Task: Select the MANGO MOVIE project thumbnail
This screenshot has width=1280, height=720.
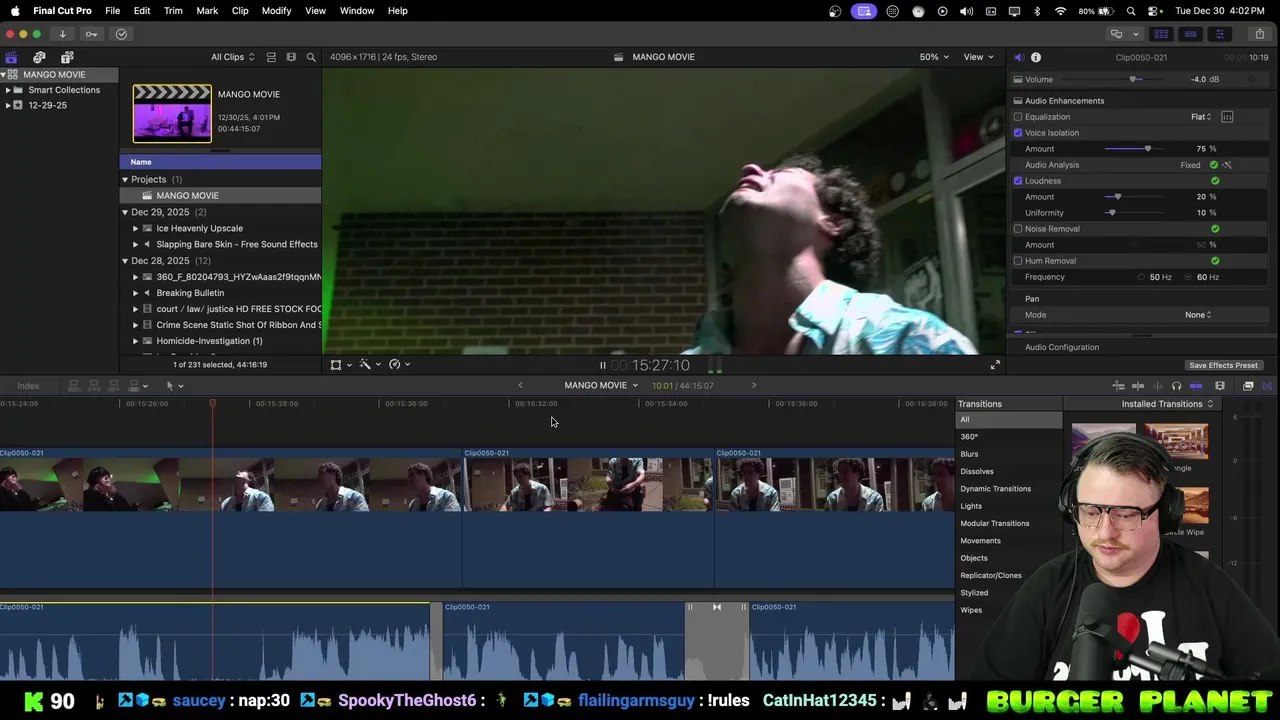Action: pos(172,113)
